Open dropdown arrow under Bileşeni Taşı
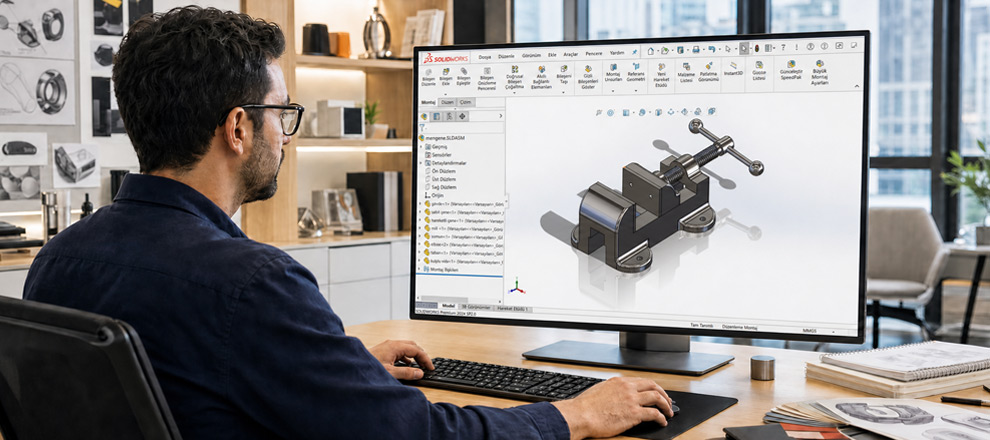This screenshot has width=990, height=440. (564, 92)
